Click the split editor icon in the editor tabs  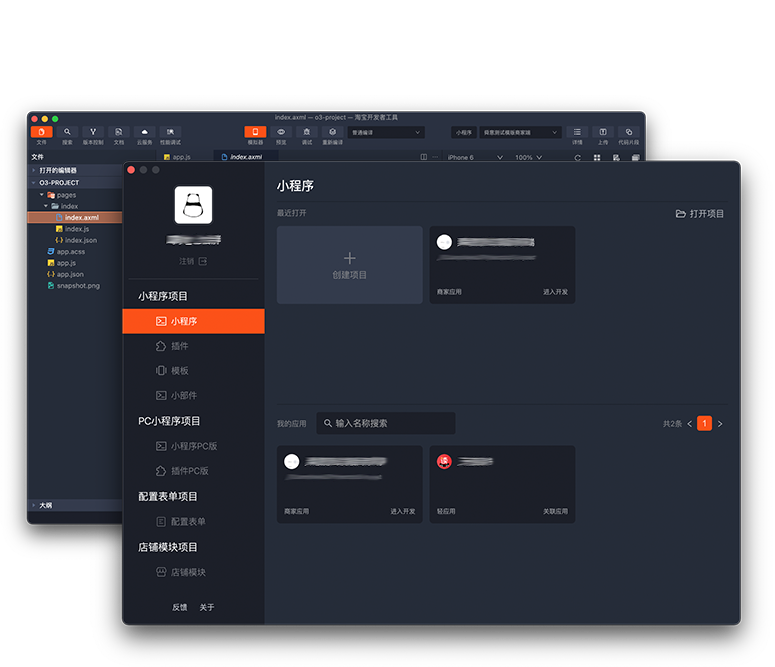click(424, 157)
